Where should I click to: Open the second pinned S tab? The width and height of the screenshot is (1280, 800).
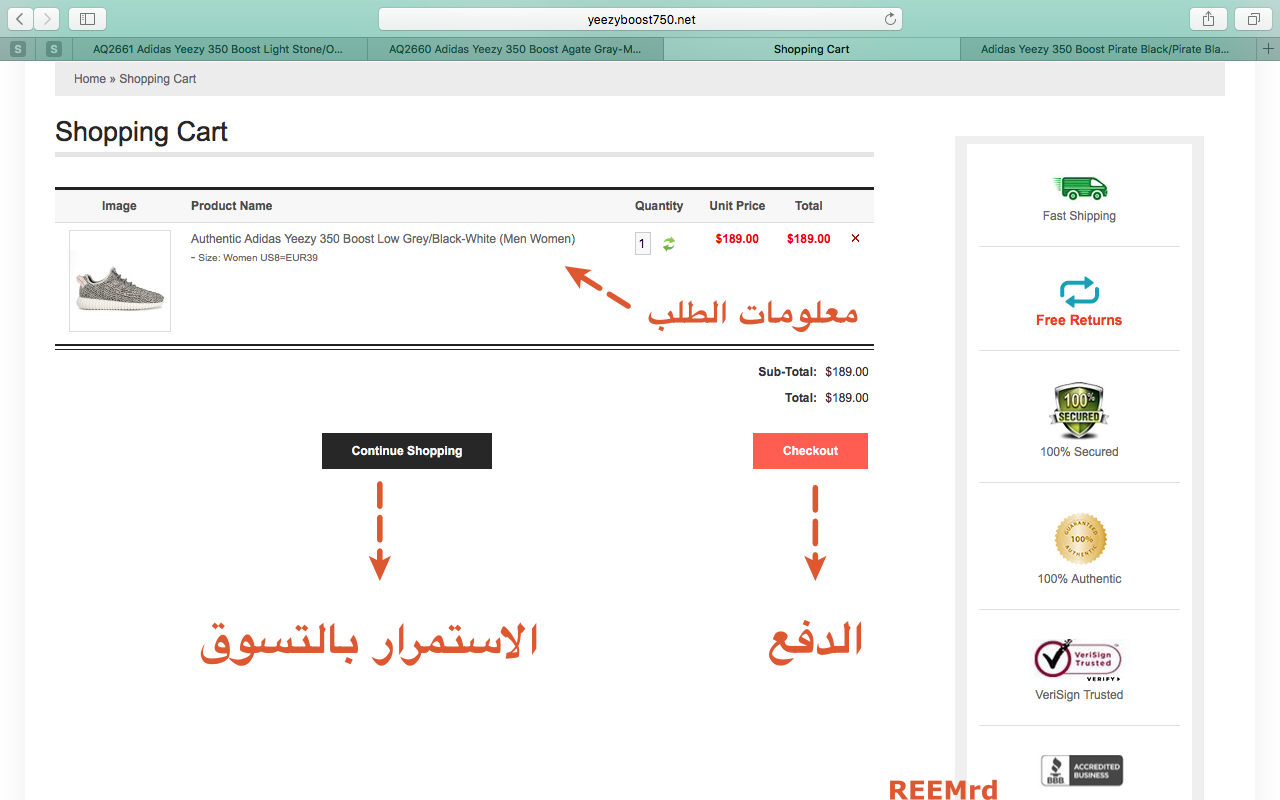(54, 49)
